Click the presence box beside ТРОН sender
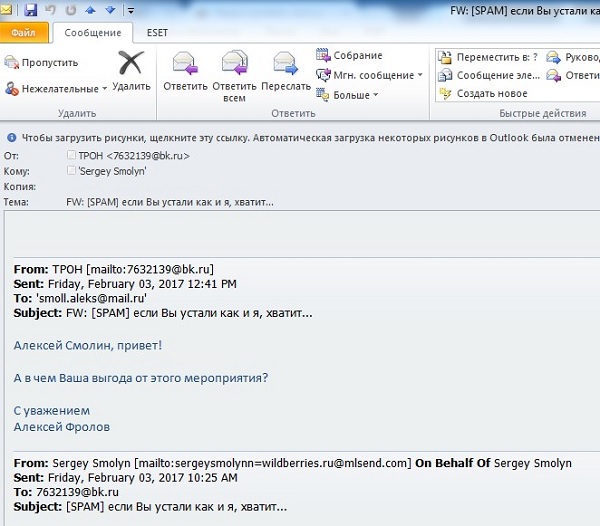 click(x=71, y=155)
